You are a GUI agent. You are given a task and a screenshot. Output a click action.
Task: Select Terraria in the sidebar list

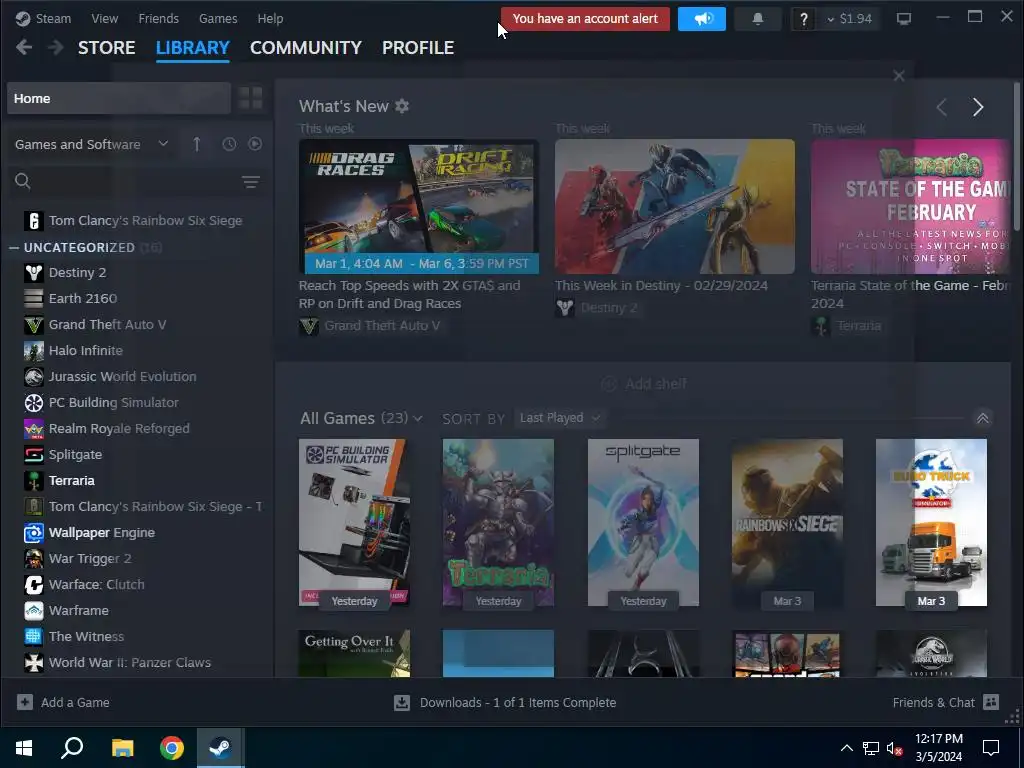coord(72,481)
